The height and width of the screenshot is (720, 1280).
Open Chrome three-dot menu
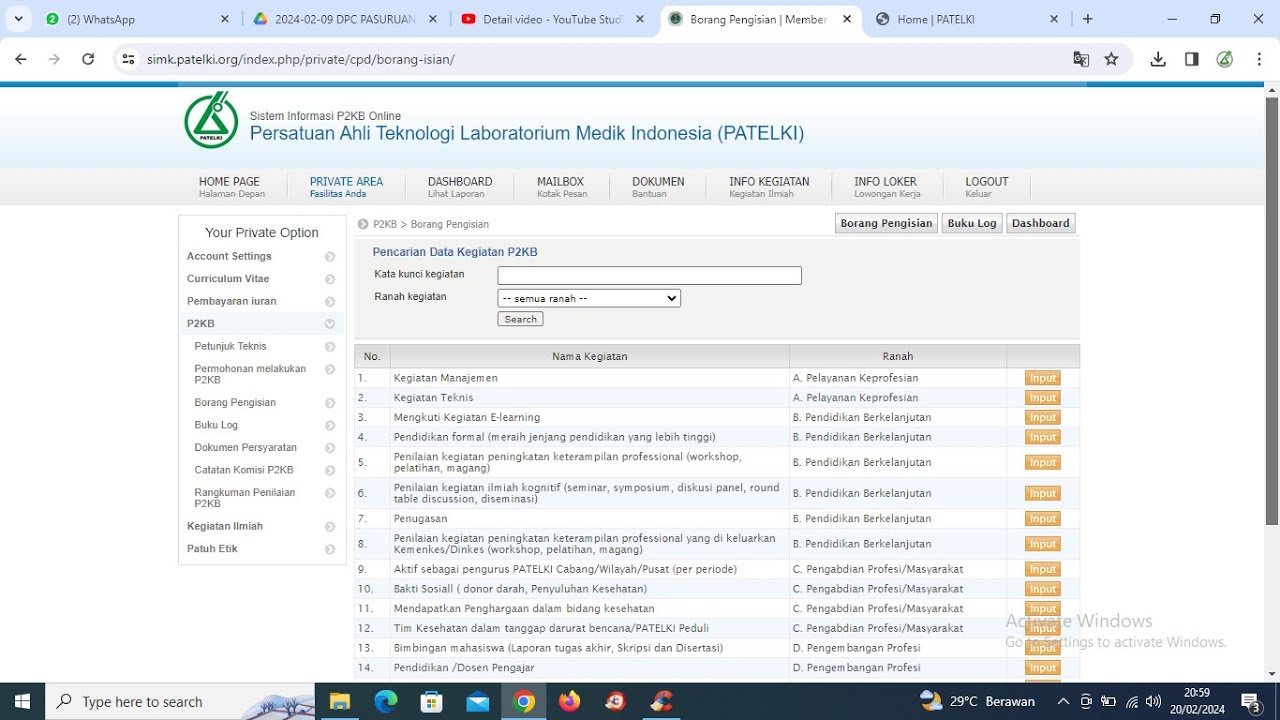pyautogui.click(x=1259, y=59)
